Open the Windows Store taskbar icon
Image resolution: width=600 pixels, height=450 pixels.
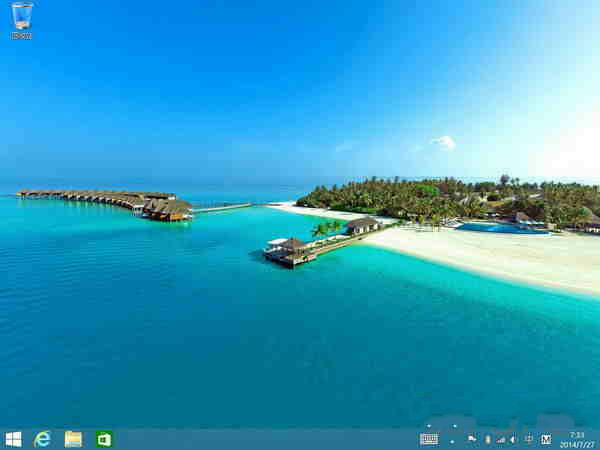pyautogui.click(x=104, y=439)
